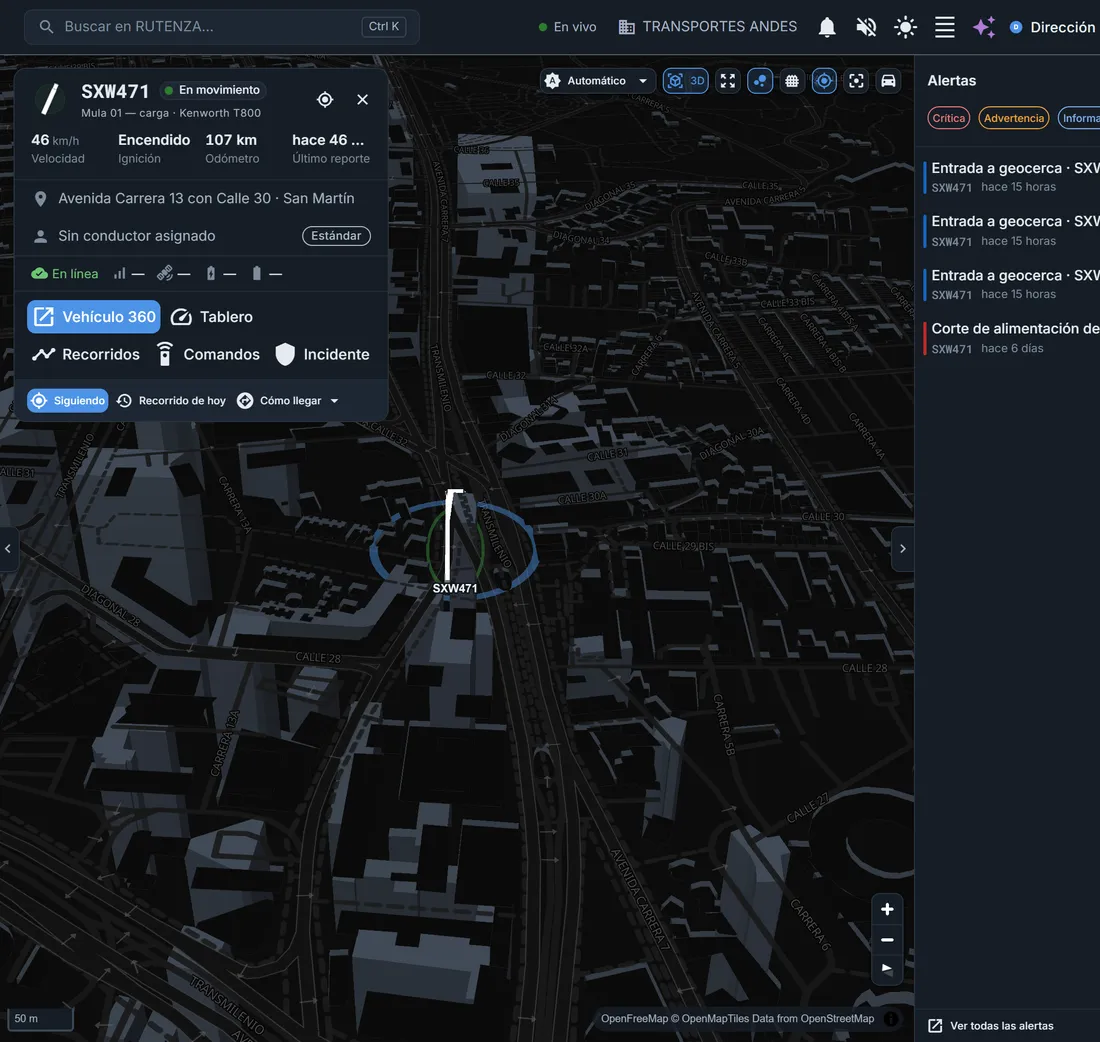Show Recorrido de hoy
This screenshot has width=1100, height=1042.
pyautogui.click(x=172, y=401)
